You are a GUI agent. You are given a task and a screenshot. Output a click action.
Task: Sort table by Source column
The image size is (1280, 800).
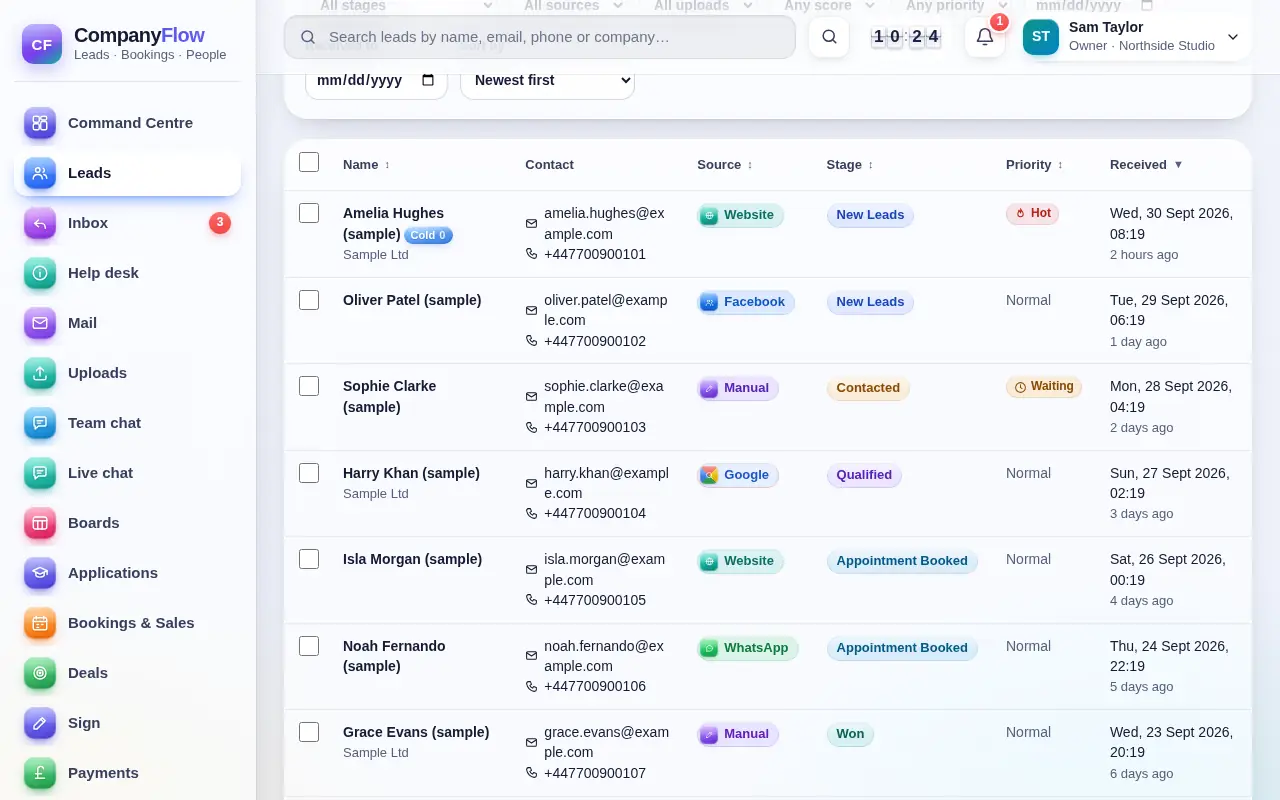click(724, 165)
